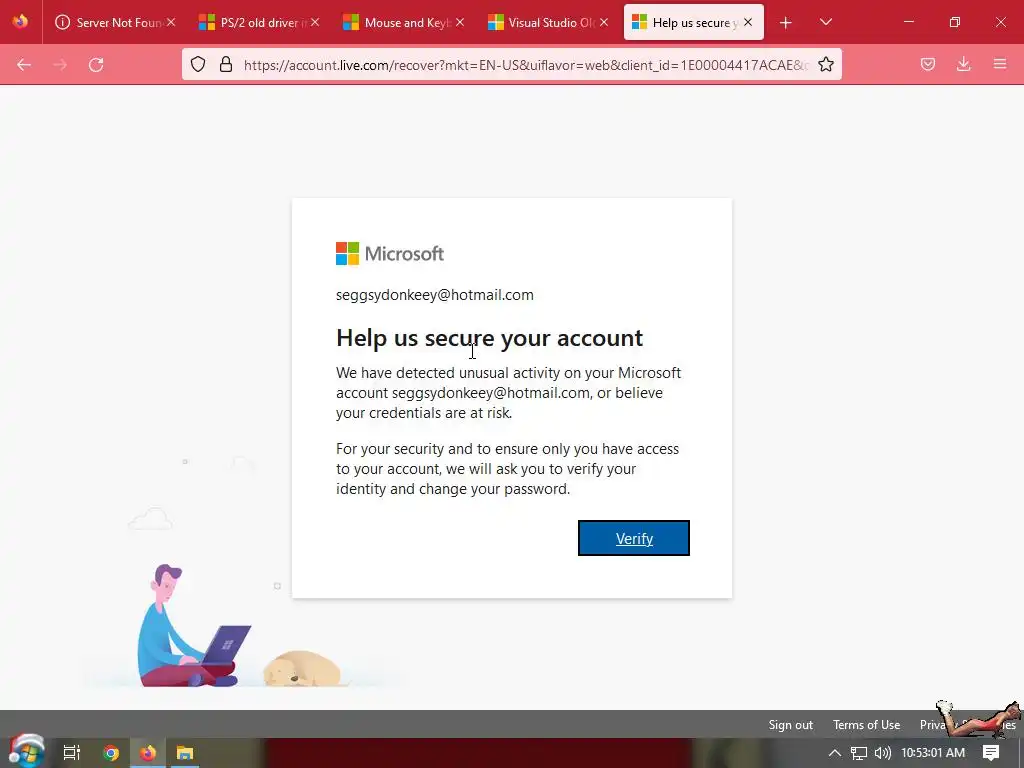Open Task View in taskbar
1024x768 pixels.
(x=71, y=752)
